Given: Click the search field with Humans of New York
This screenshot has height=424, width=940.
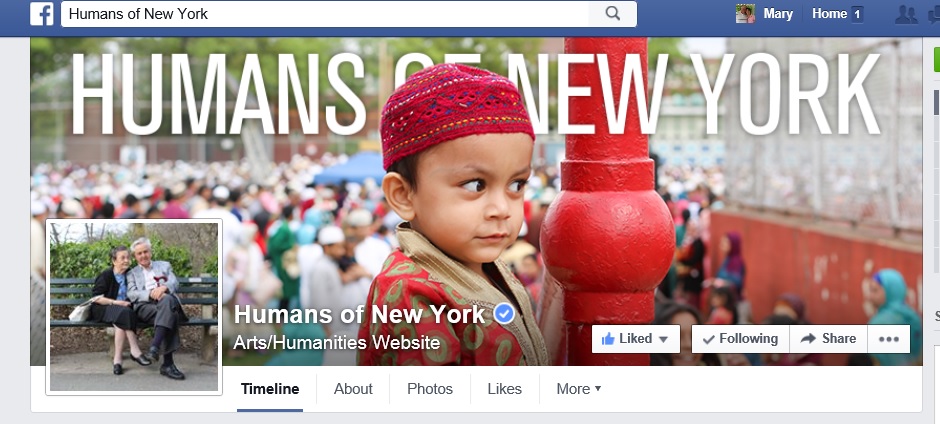Looking at the screenshot, I should coord(326,14).
